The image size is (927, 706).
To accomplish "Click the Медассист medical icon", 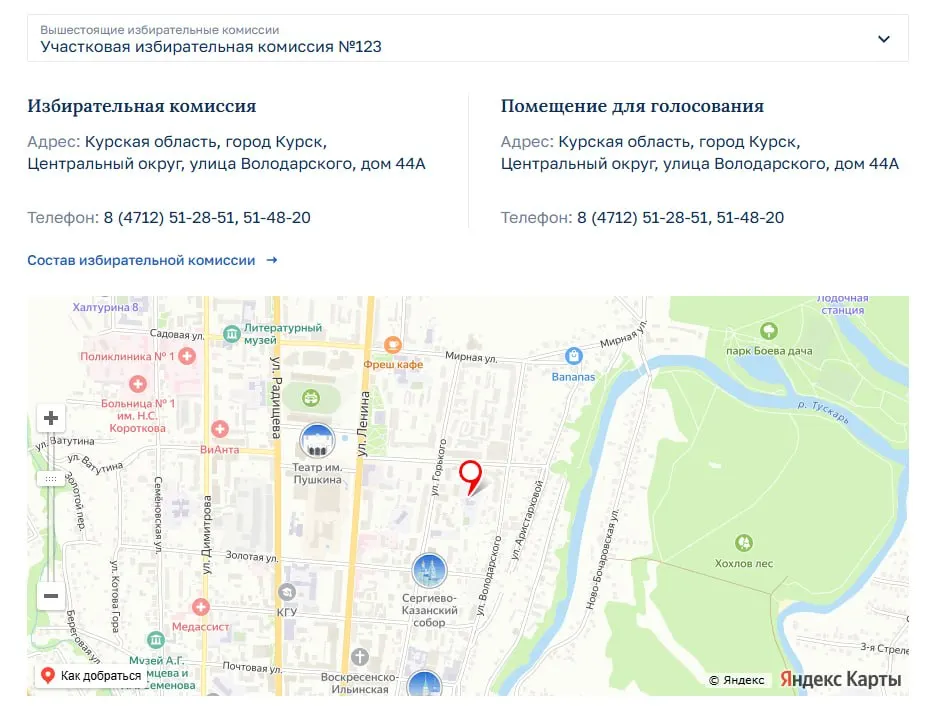I will [x=200, y=607].
